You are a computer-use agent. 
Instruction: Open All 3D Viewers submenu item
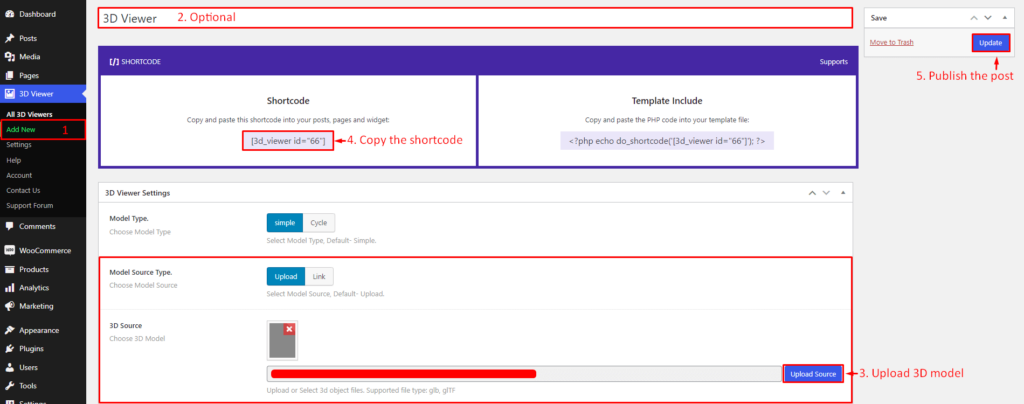[x=29, y=114]
